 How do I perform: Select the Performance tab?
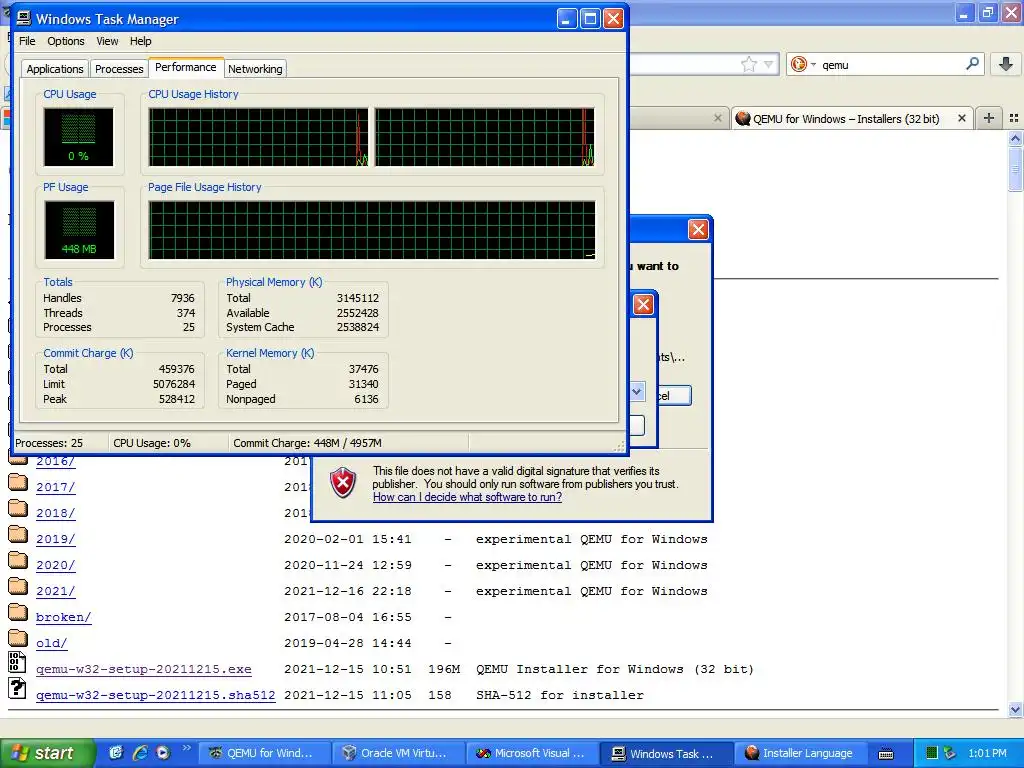point(185,67)
